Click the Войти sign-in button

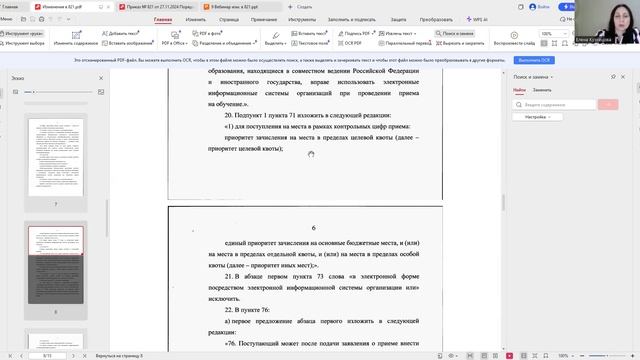click(540, 7)
